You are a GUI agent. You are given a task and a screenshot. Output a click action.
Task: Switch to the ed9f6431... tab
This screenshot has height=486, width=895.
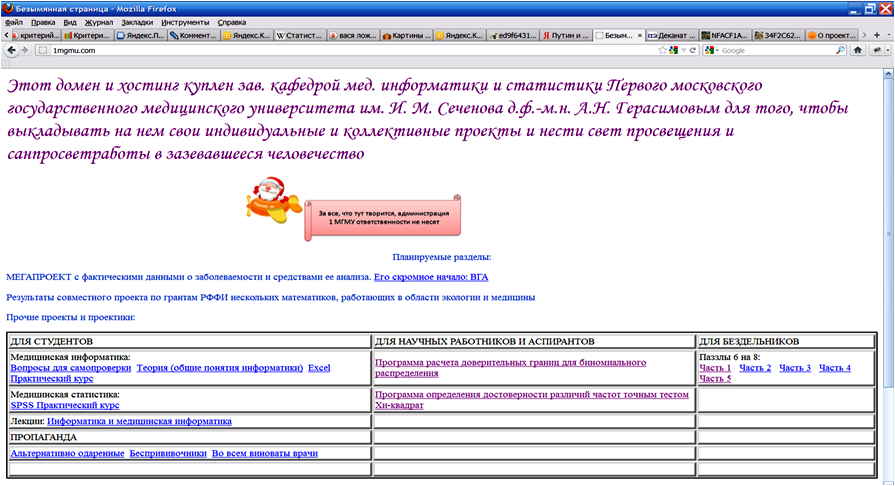point(513,35)
